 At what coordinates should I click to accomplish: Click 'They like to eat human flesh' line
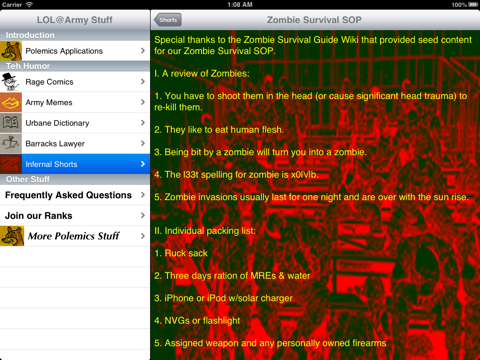click(219, 130)
